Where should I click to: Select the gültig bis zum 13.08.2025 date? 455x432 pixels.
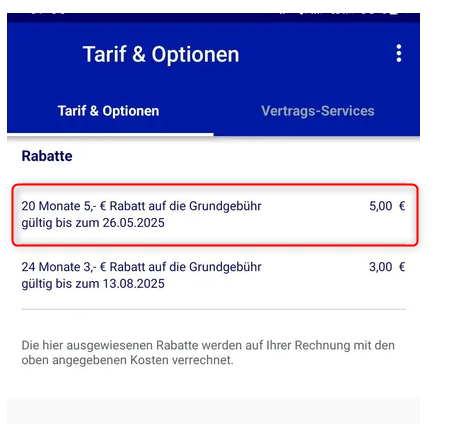pos(93,284)
